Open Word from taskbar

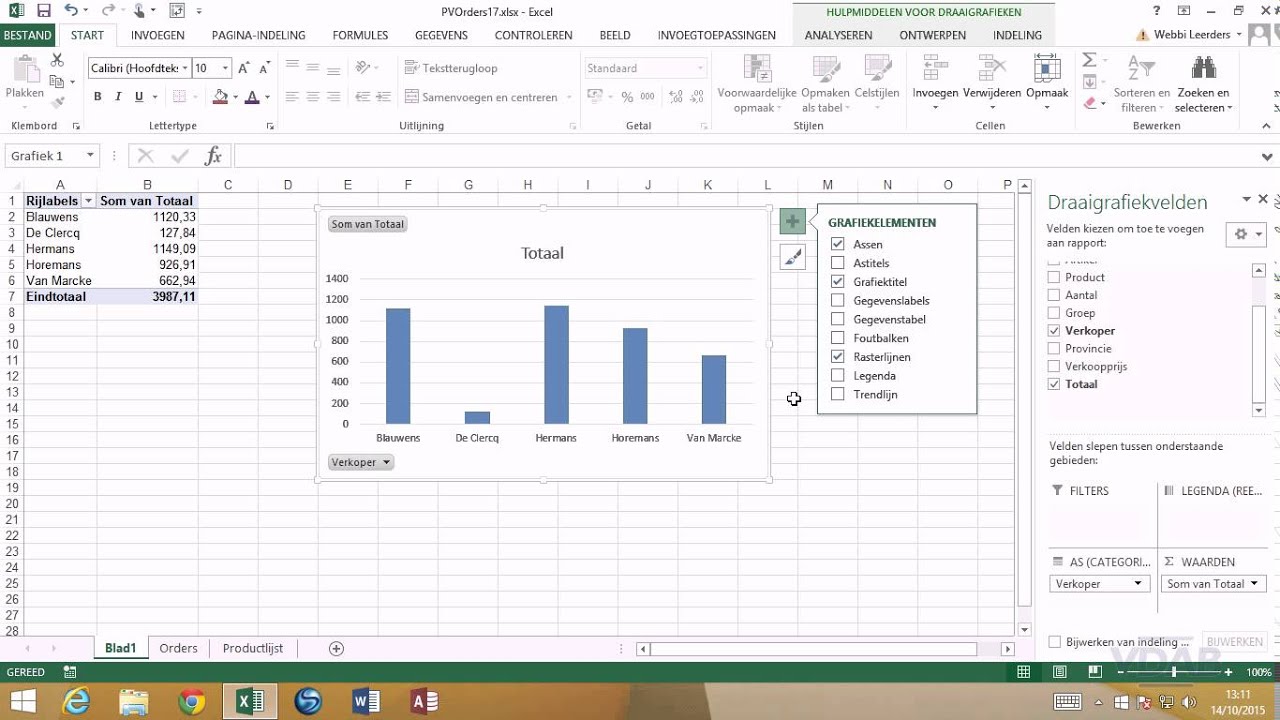click(x=366, y=701)
